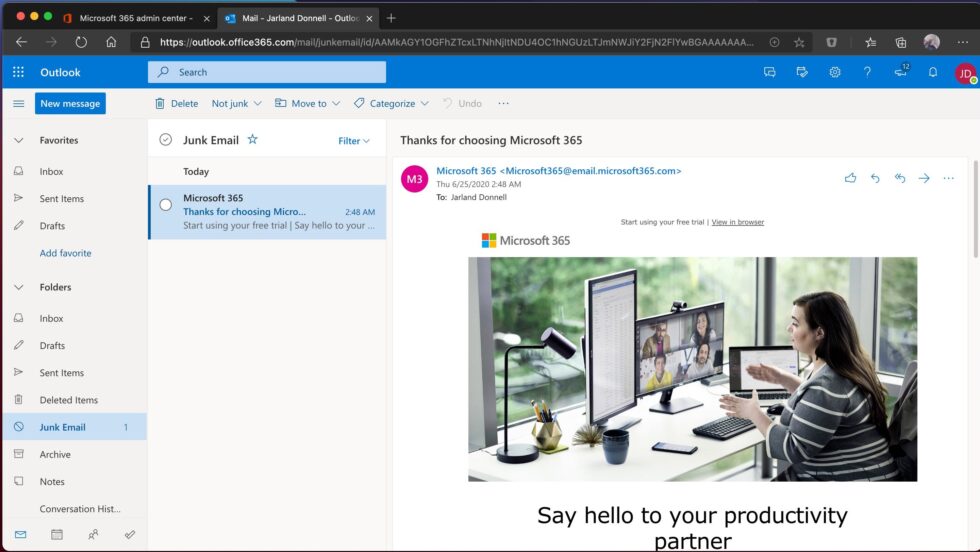Collapse the navigation pane hamburger menu
The width and height of the screenshot is (980, 552).
pyautogui.click(x=18, y=103)
